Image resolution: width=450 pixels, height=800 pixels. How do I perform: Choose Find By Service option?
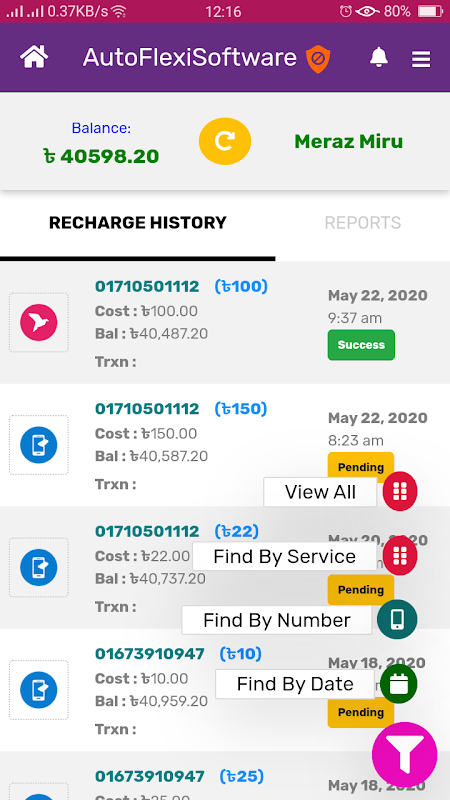[284, 556]
